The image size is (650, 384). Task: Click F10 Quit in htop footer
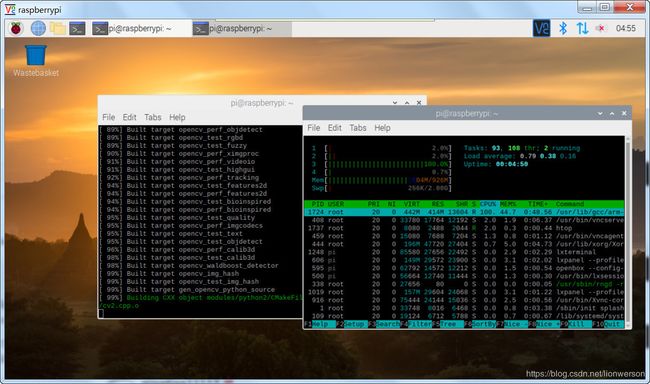coord(608,324)
